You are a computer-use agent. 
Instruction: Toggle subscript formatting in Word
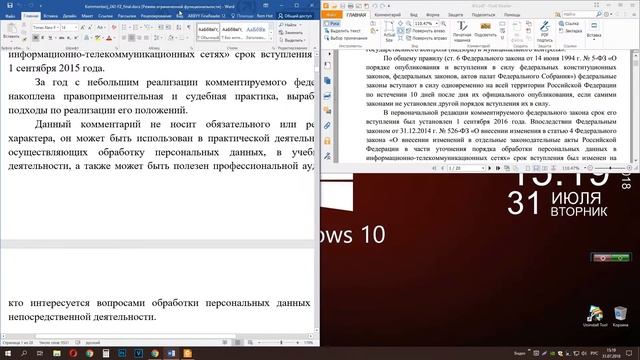[x=69, y=38]
